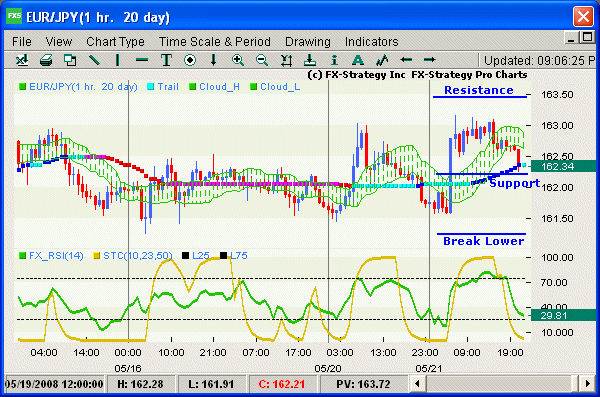This screenshot has width=600, height=397.
Task: Click the Cloud_L legend entry
Action: [275, 87]
